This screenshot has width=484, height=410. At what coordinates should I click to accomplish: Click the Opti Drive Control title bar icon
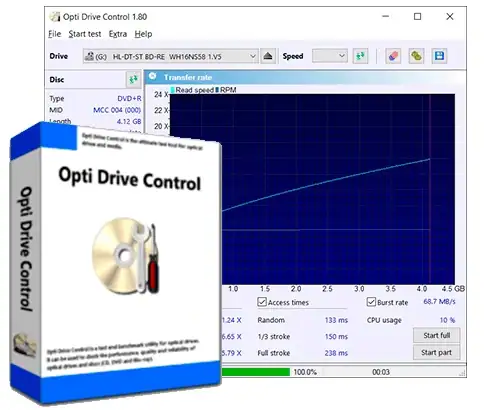point(55,17)
